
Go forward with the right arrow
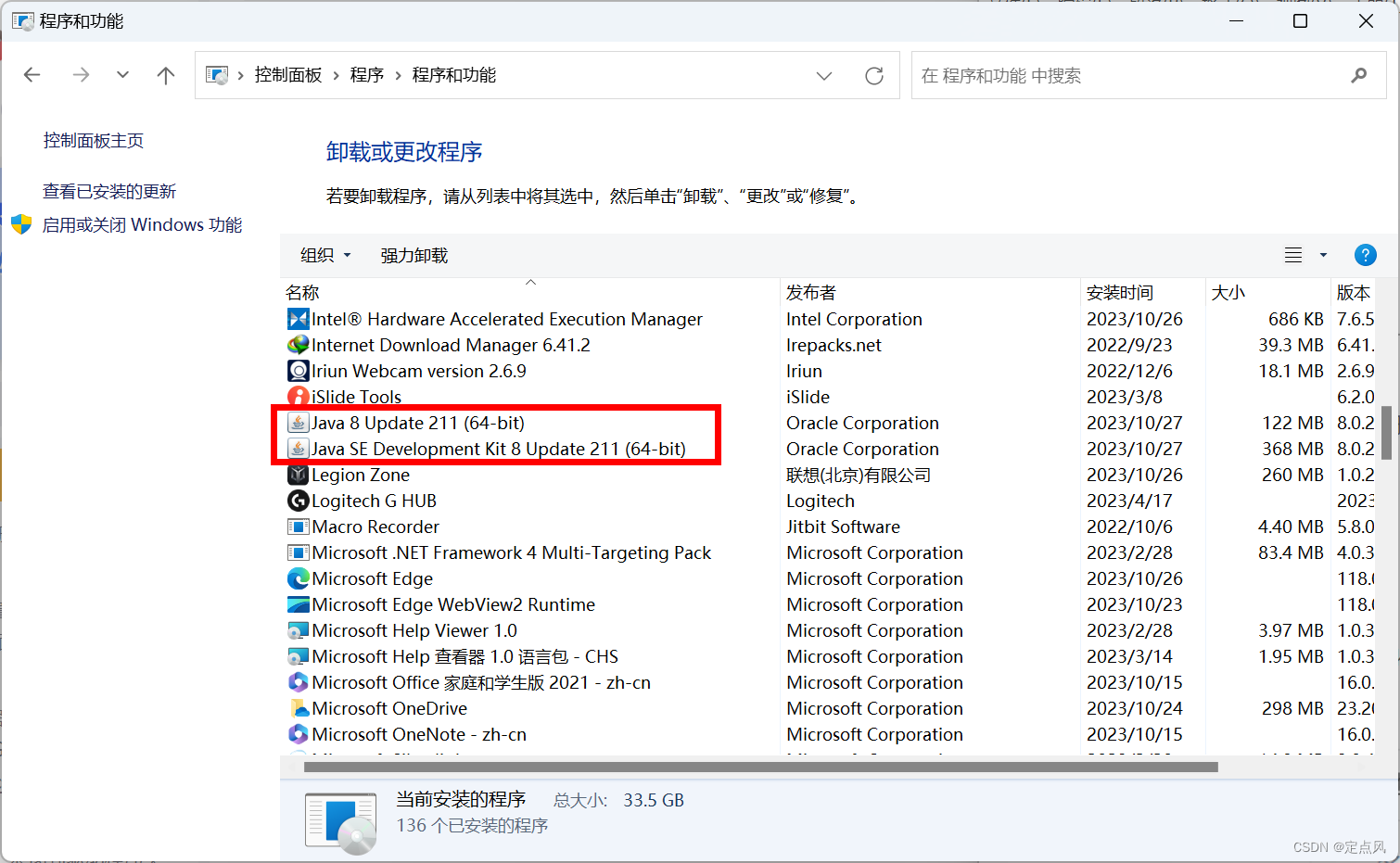coord(81,75)
